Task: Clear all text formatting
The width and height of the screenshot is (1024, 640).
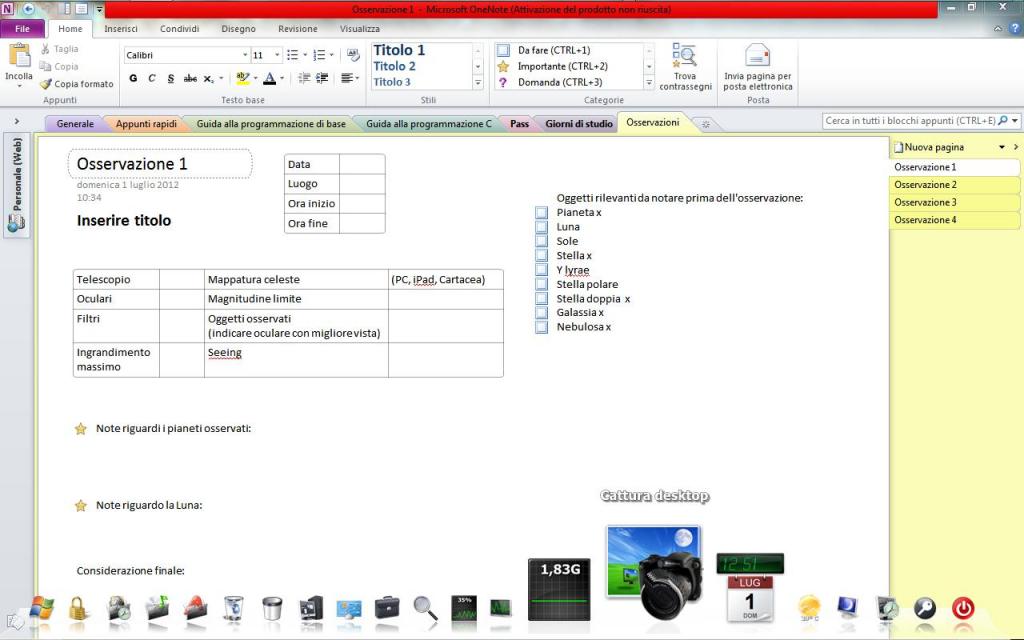Action: (353, 55)
